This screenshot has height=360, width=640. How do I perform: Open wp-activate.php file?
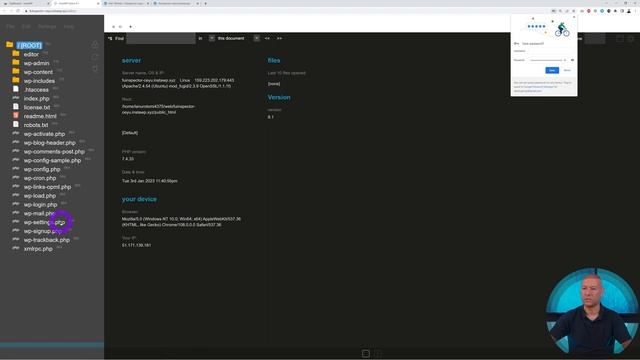[x=44, y=134]
